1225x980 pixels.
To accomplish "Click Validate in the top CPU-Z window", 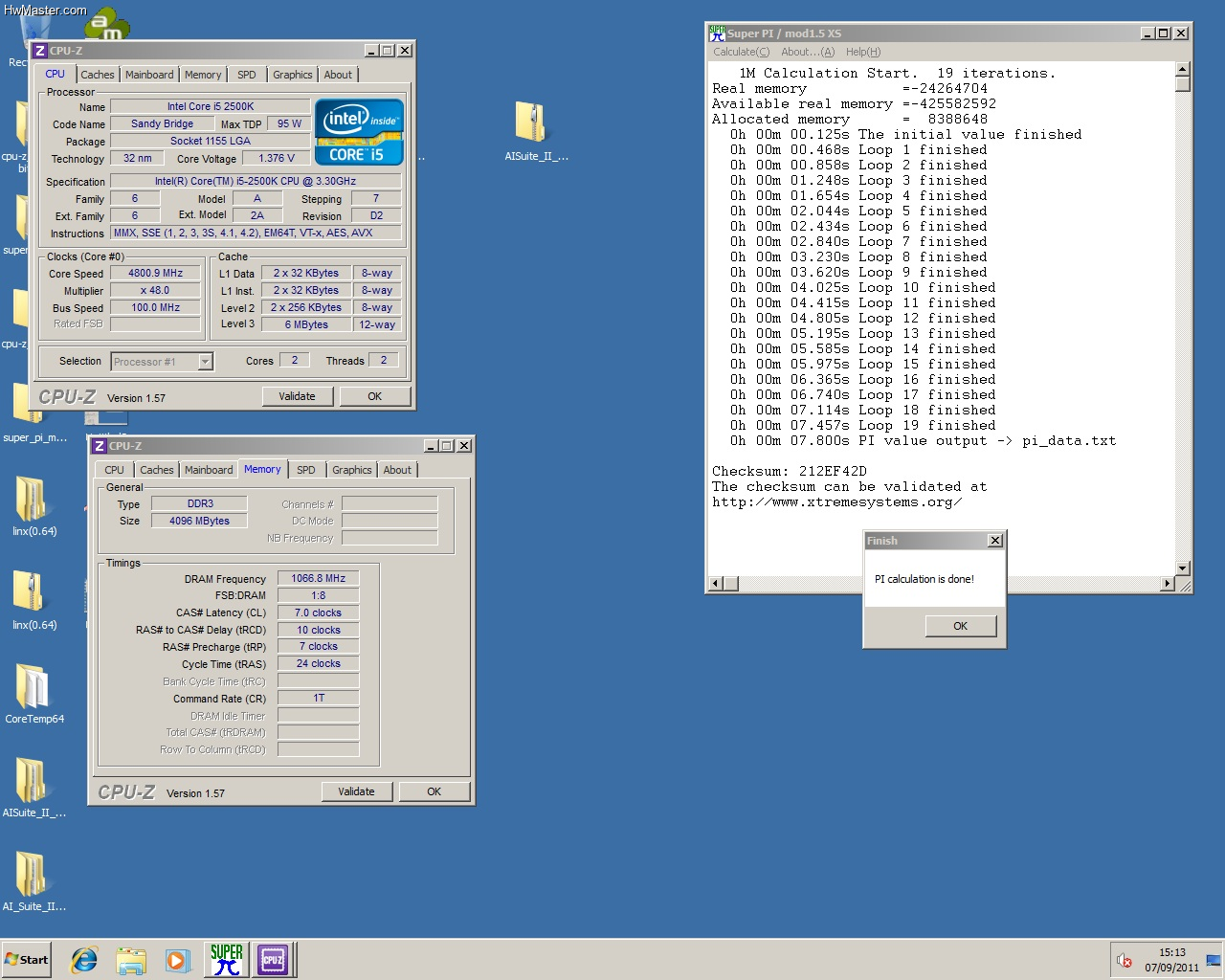I will 297,396.
